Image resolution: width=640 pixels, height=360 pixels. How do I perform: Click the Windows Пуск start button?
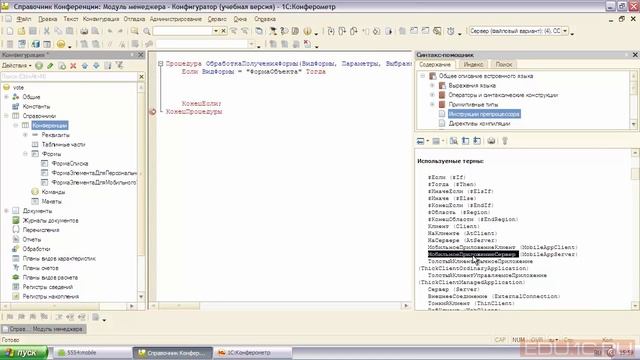coord(24,353)
